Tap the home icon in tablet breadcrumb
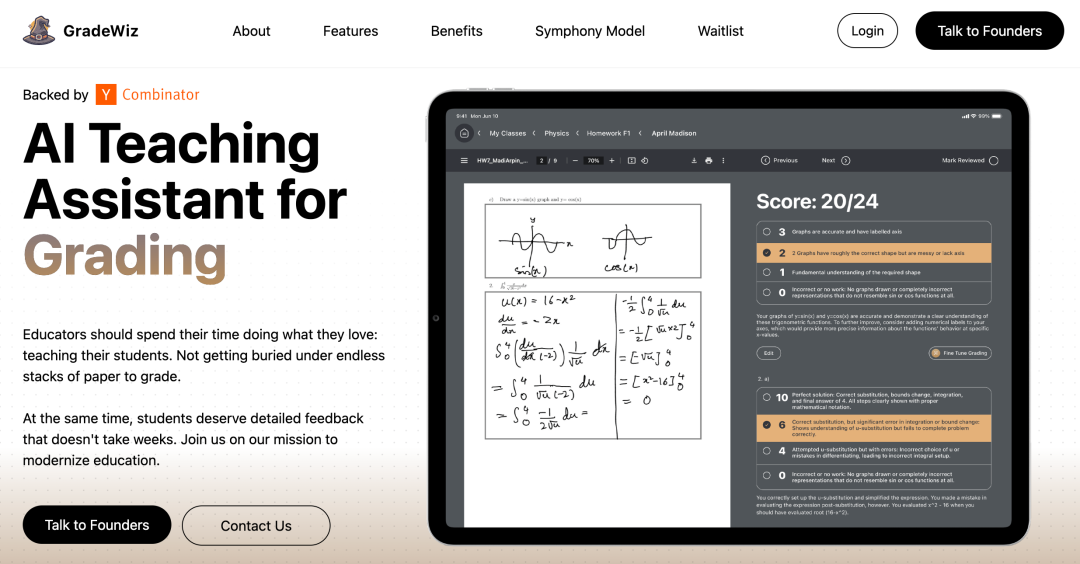The height and width of the screenshot is (564, 1080). tap(464, 133)
